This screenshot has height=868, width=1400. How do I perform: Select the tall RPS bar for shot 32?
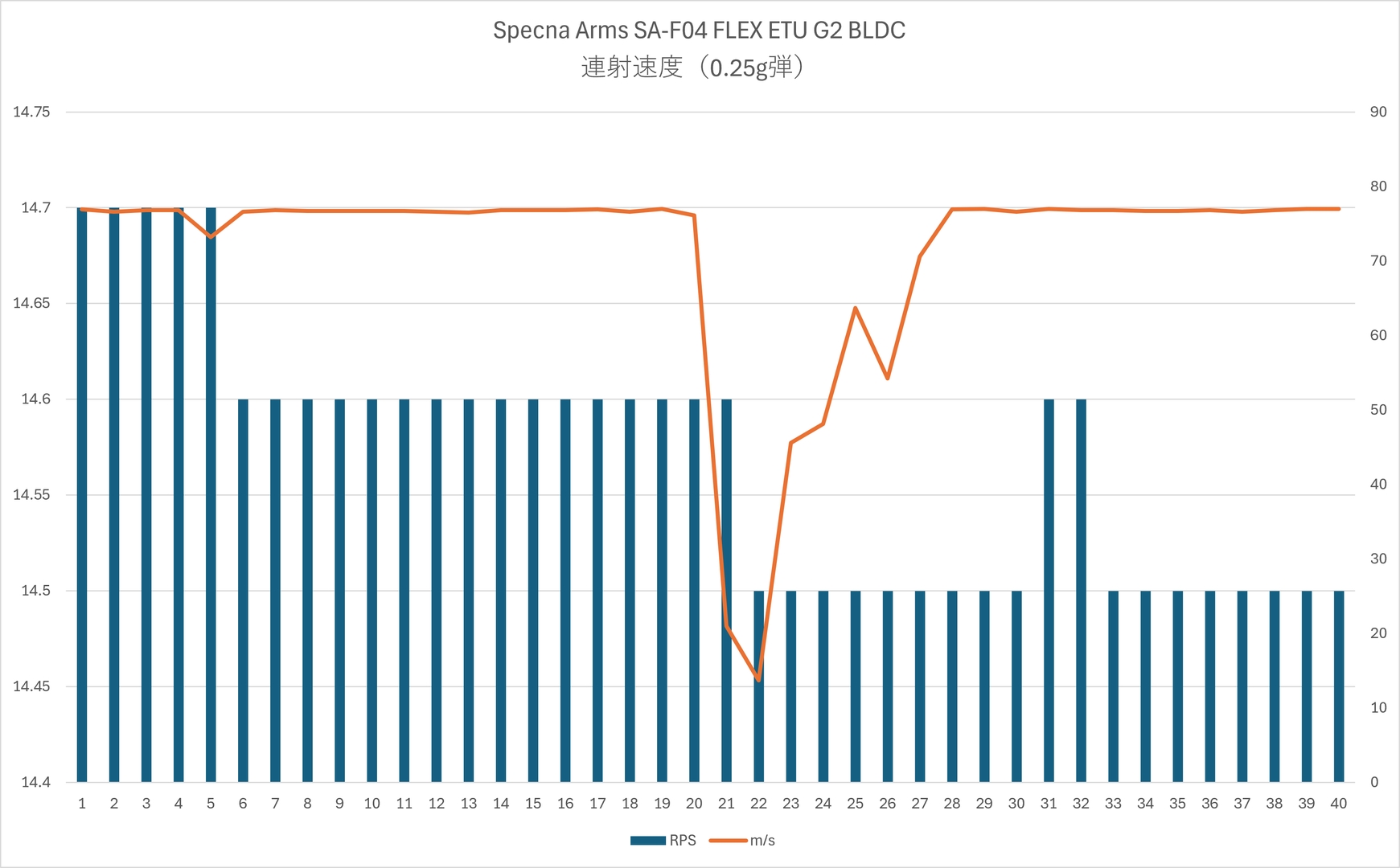1081,591
